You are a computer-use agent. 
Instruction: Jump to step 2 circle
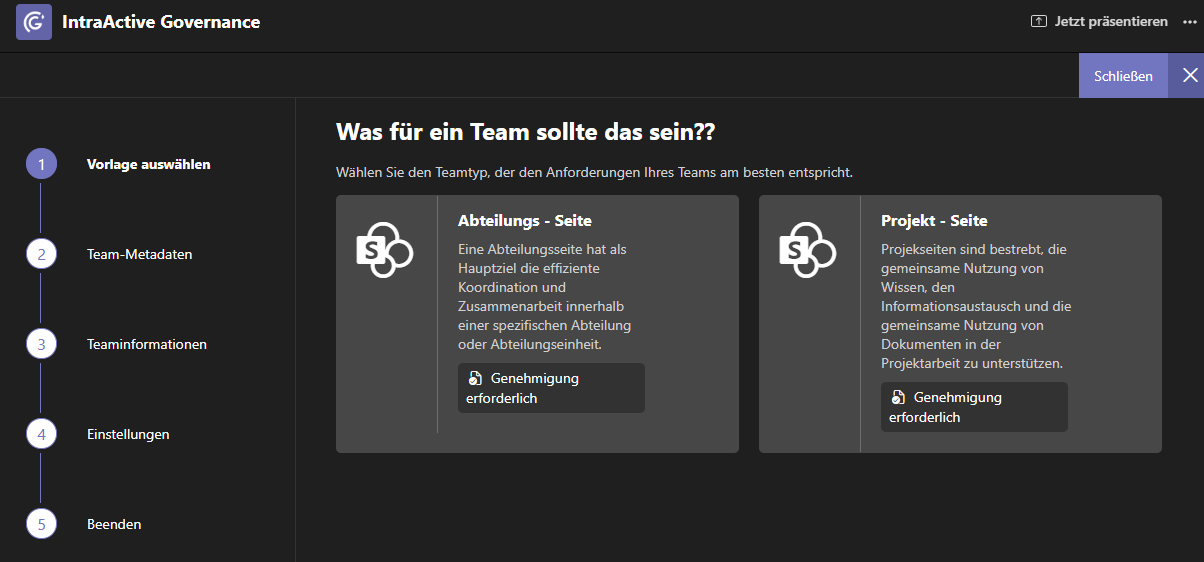point(41,254)
